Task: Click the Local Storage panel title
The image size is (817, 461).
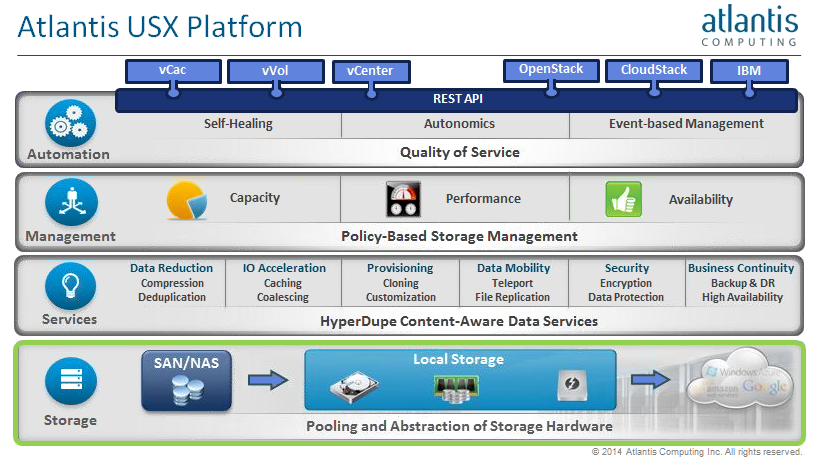Action: click(x=459, y=359)
